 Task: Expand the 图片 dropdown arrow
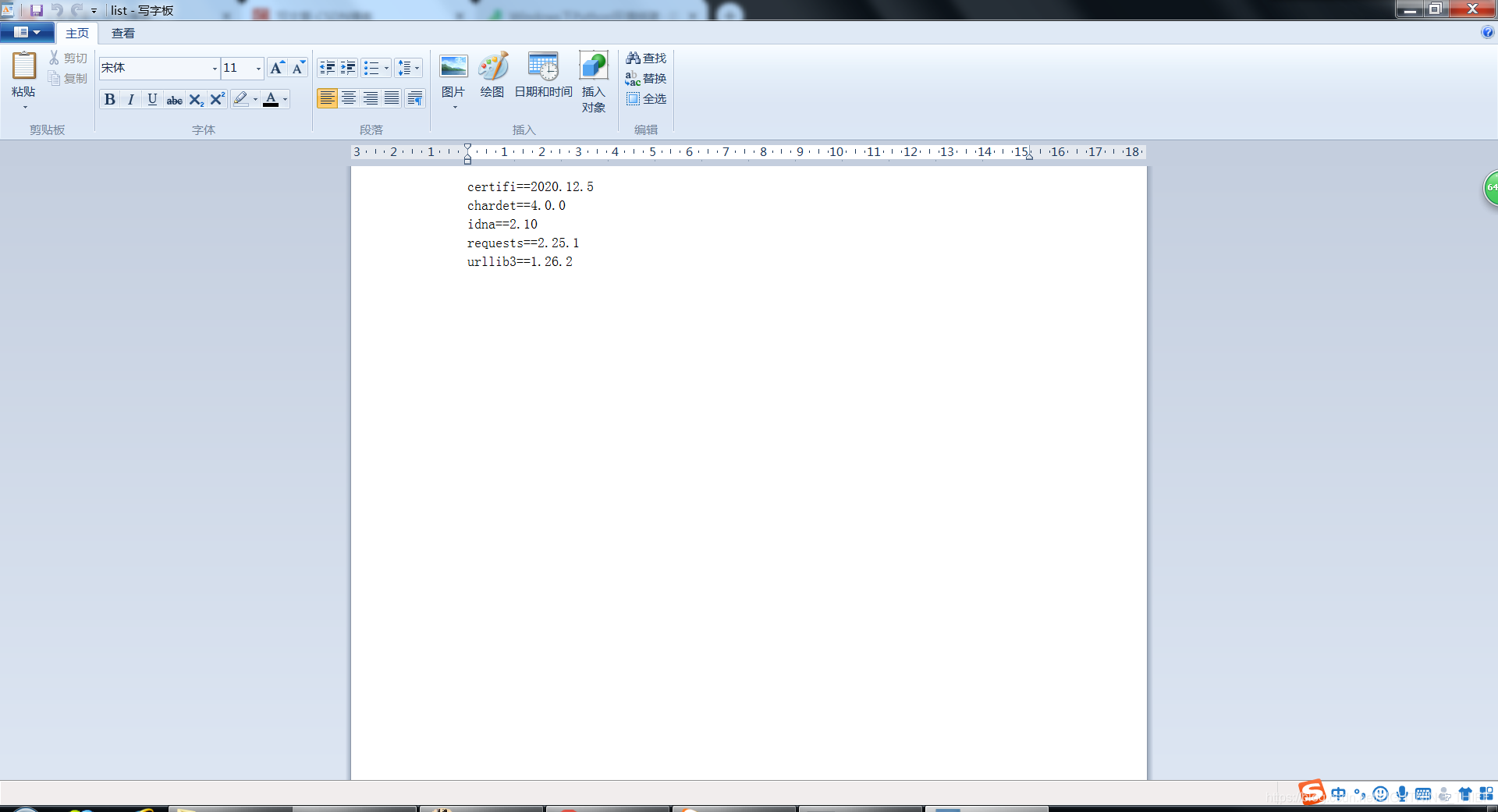(454, 106)
